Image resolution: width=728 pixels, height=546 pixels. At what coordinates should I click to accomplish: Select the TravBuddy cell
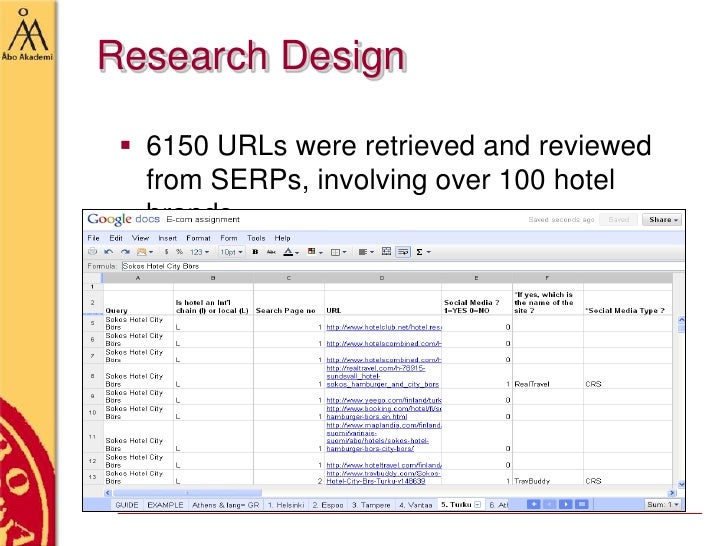(548, 477)
